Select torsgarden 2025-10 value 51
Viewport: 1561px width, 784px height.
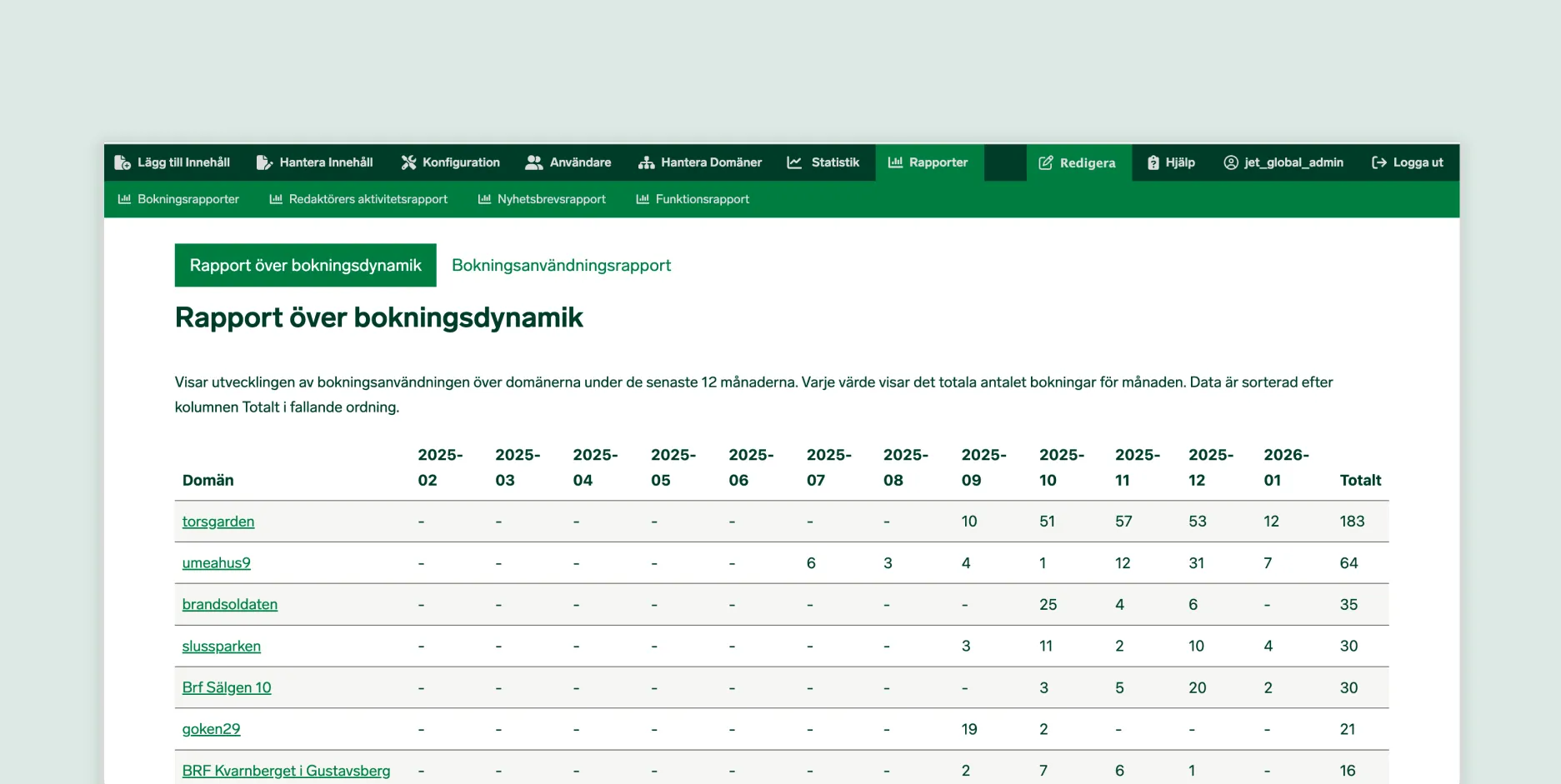pyautogui.click(x=1047, y=522)
